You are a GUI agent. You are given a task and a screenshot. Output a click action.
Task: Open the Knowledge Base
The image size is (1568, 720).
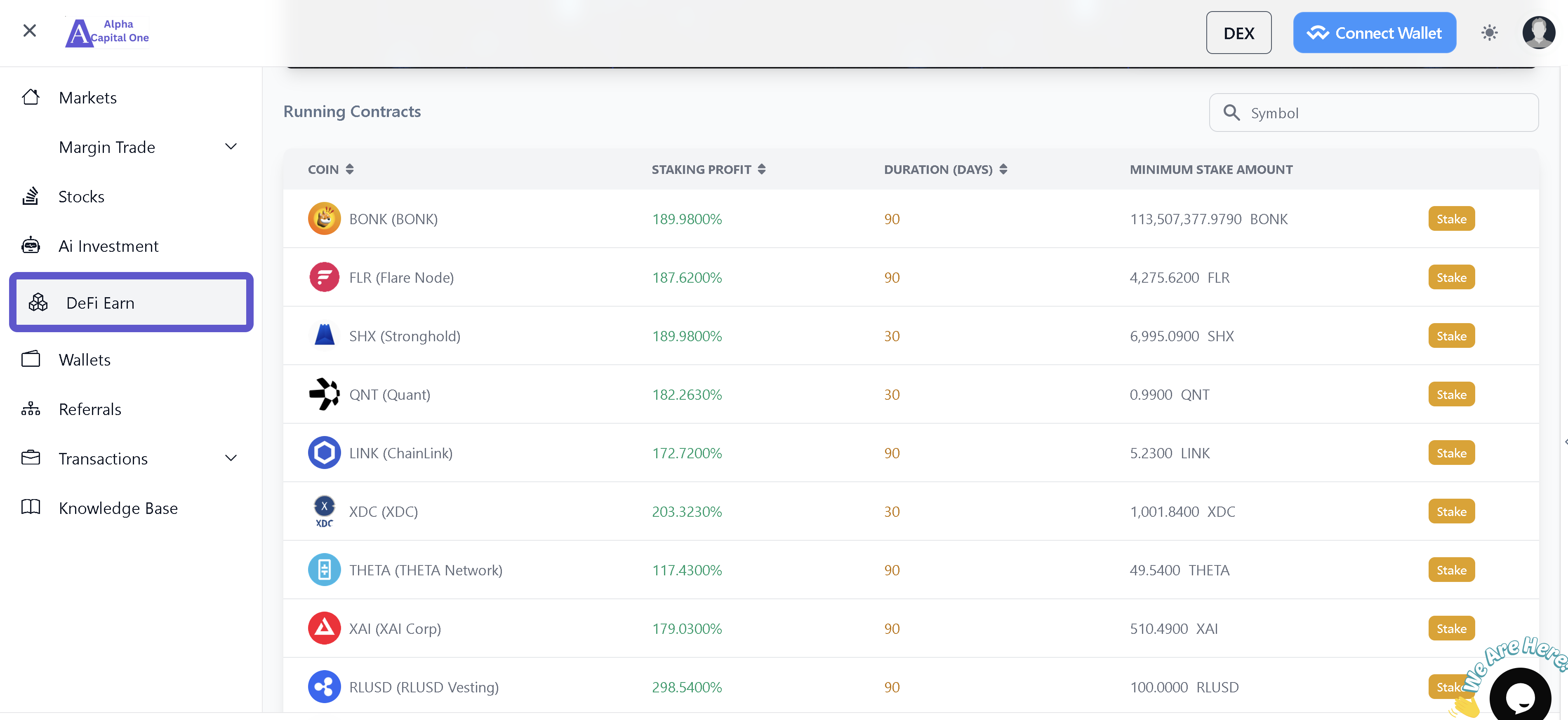coord(118,508)
